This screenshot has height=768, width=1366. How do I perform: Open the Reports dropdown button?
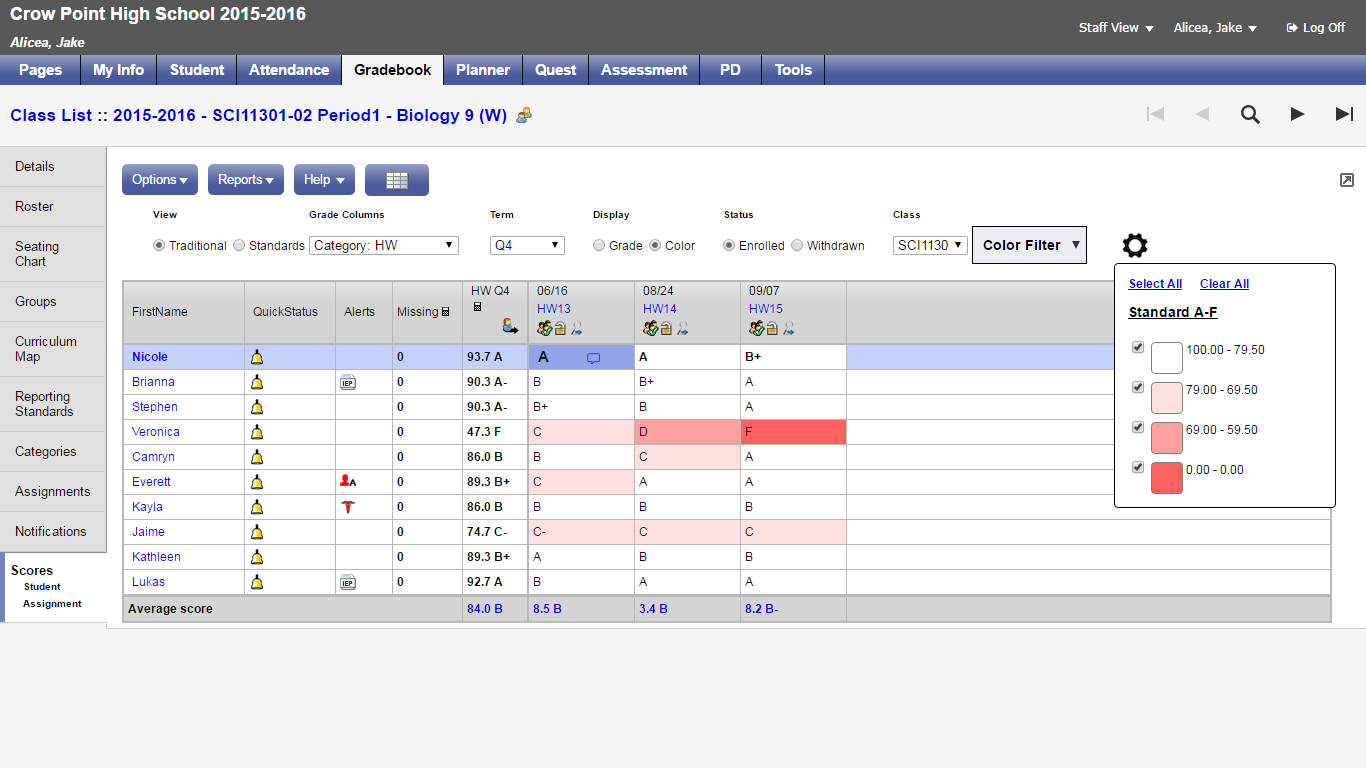pyautogui.click(x=246, y=180)
